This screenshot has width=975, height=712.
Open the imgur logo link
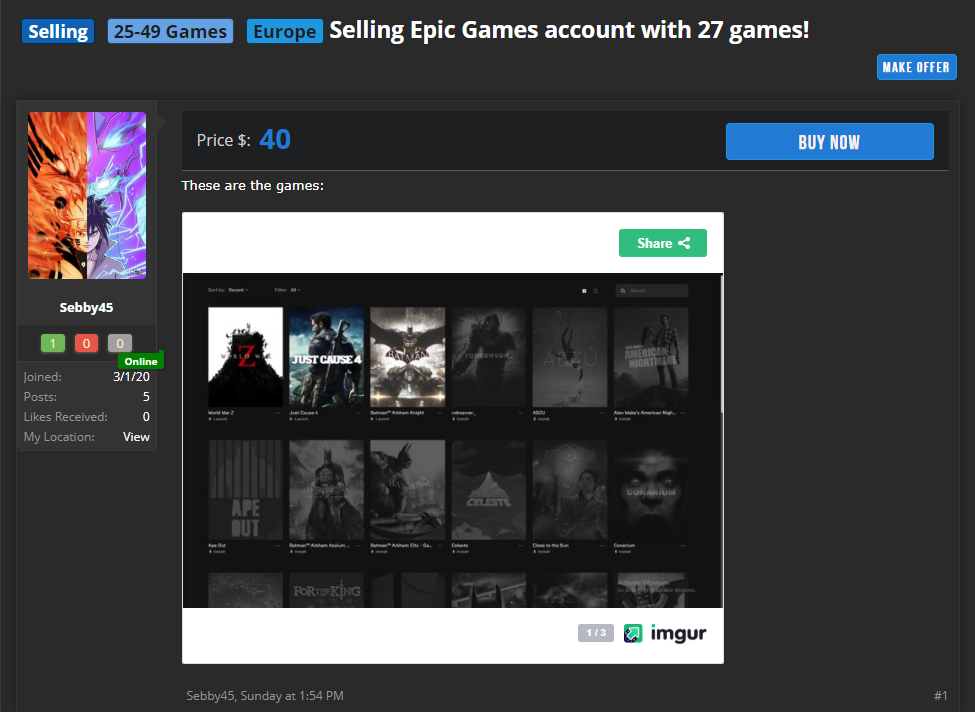coord(665,633)
